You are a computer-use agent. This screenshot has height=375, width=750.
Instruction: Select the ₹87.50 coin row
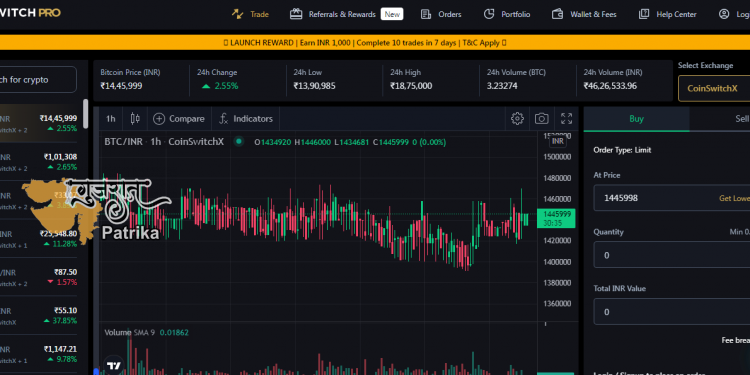(38, 277)
